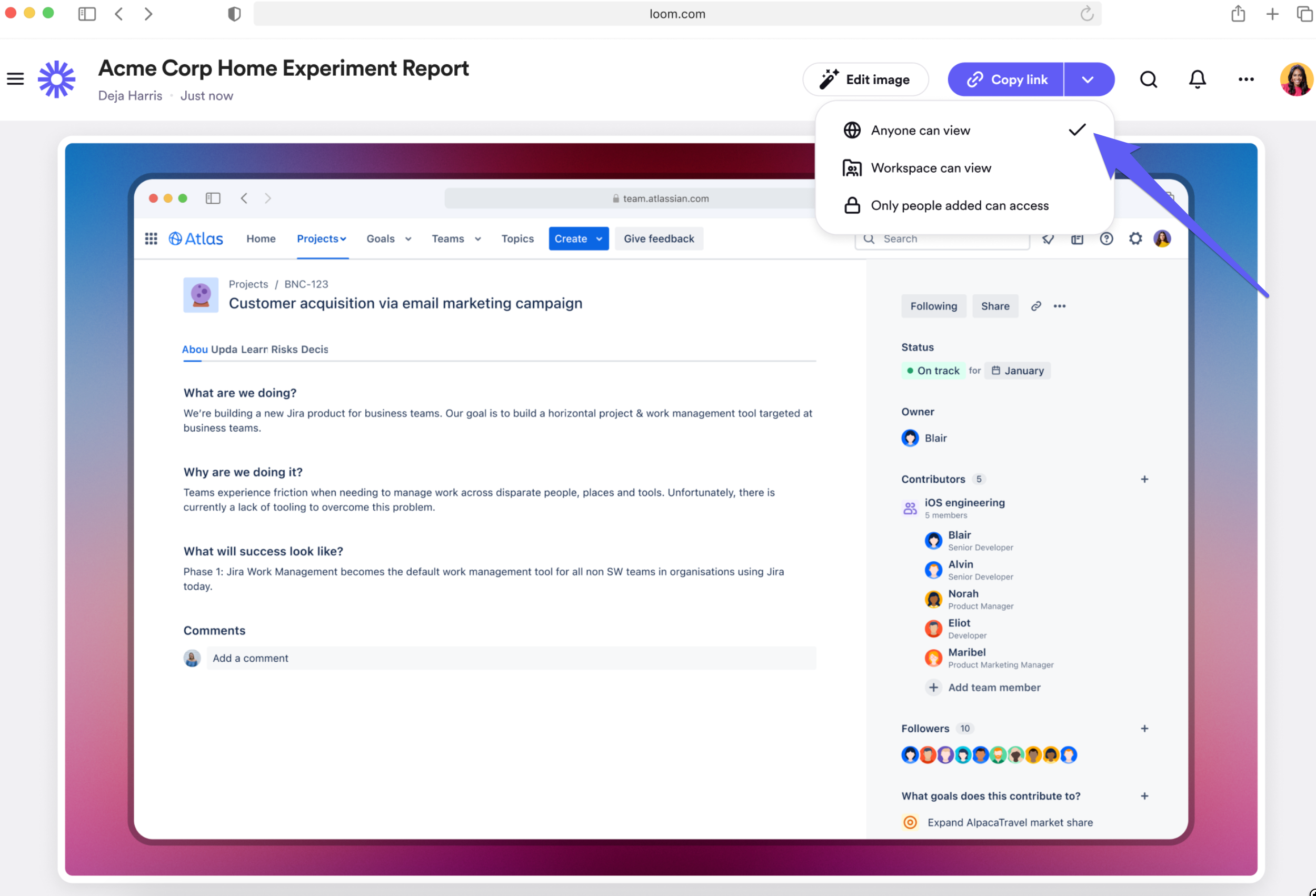Viewport: 1316px width, 896px height.
Task: Click the embedded Atlas screenshot image
Action: pyautogui.click(x=499, y=736)
